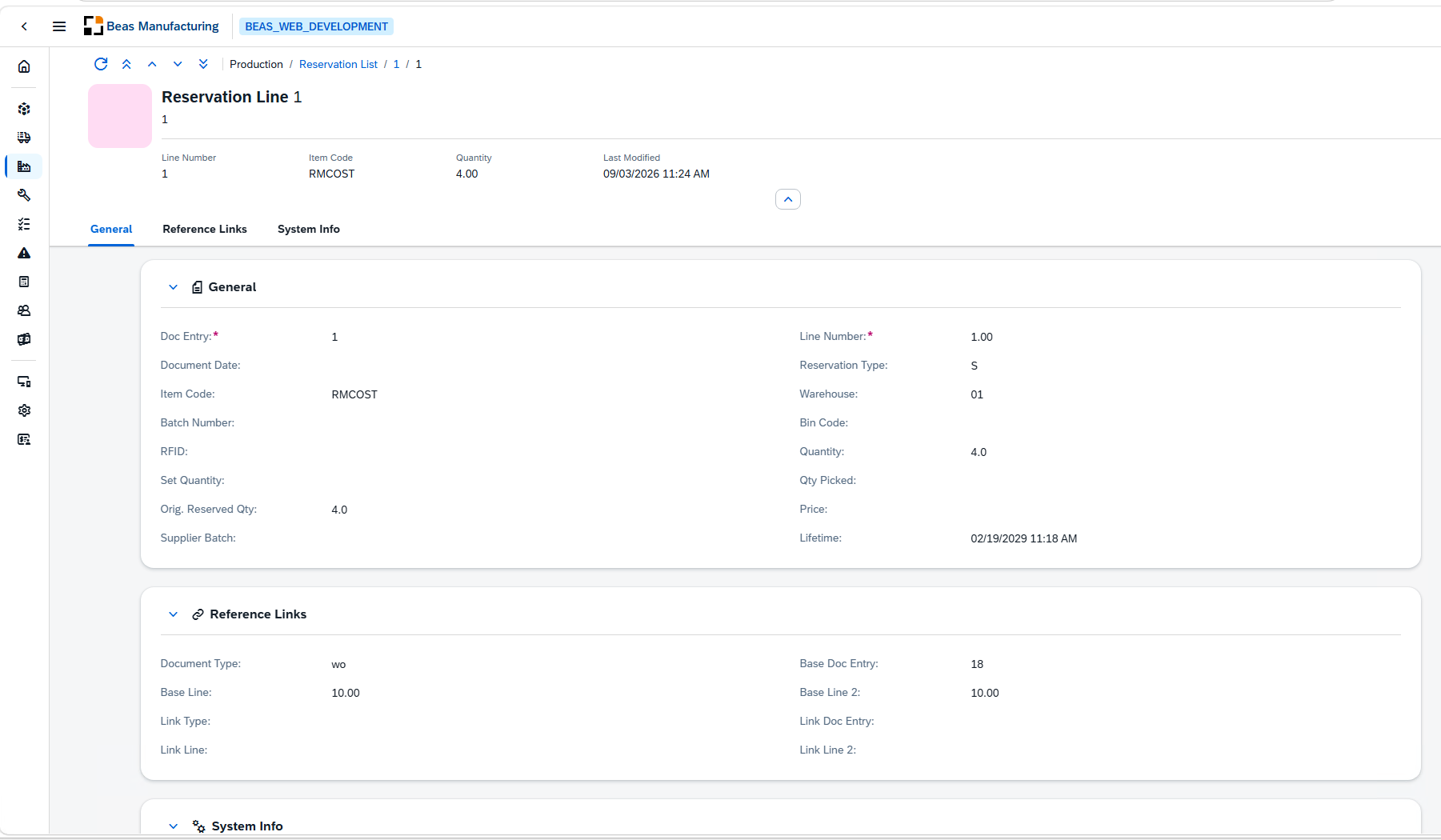Click the Base Line value 10.00
Viewport: 1441px width, 840px height.
pos(346,693)
